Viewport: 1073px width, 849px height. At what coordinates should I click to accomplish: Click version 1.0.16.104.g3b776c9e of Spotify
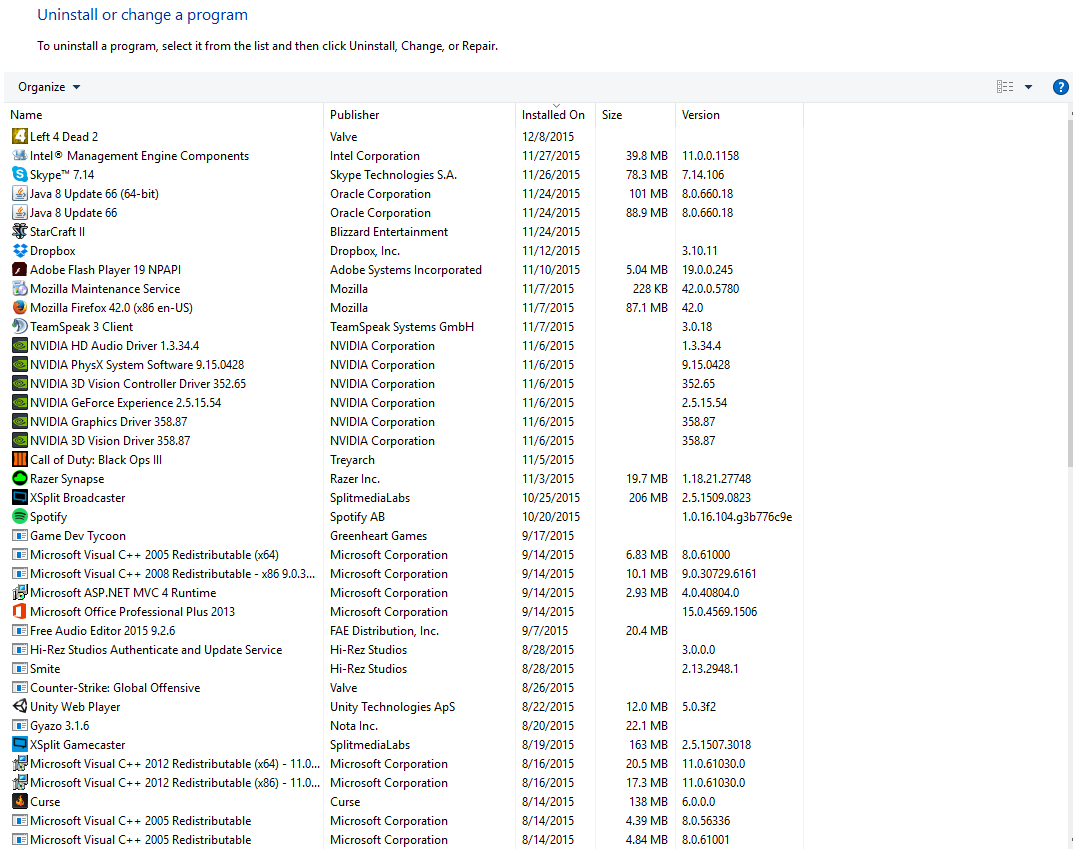tap(737, 517)
